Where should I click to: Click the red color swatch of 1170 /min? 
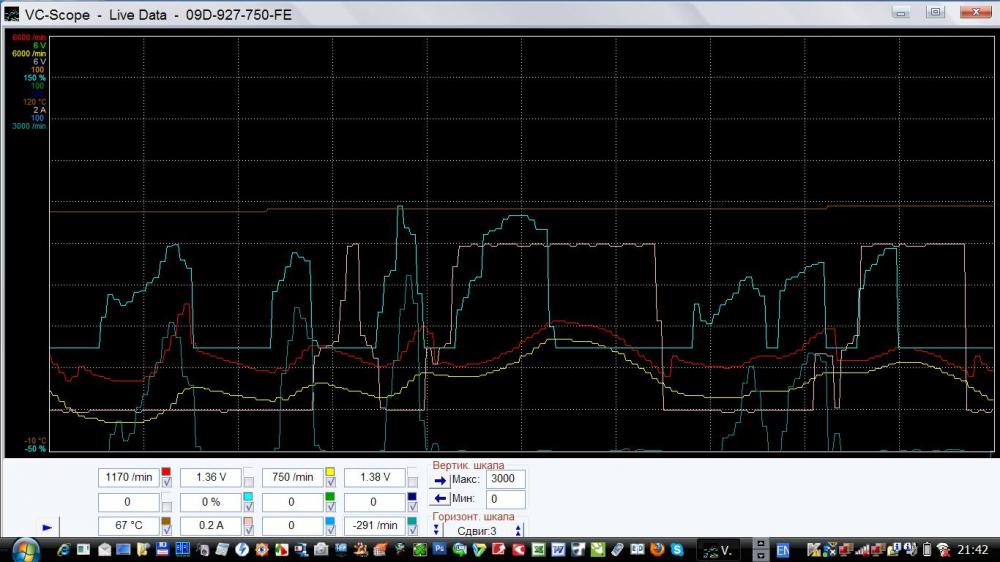point(167,472)
